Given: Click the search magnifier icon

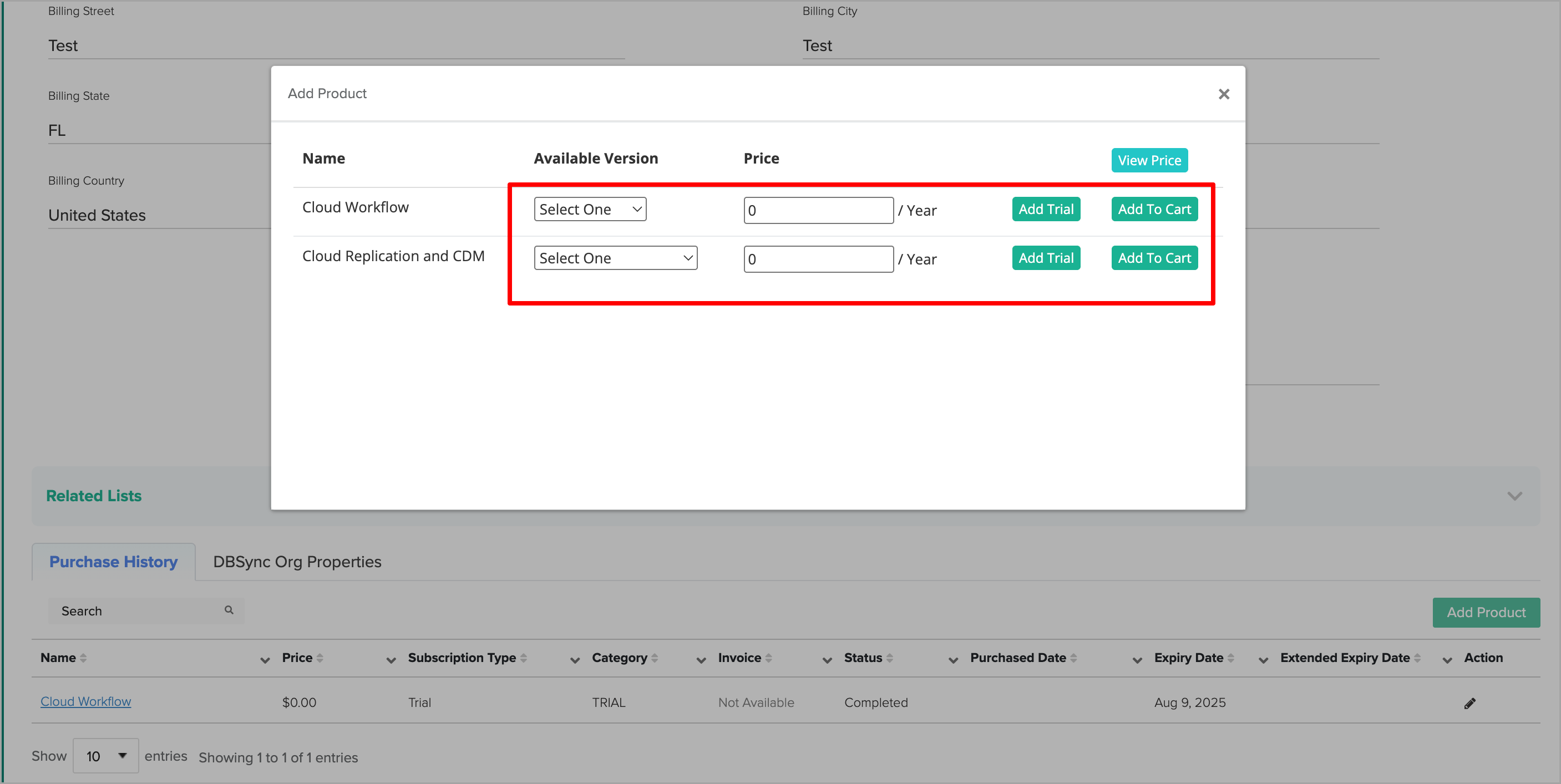Looking at the screenshot, I should 229,610.
